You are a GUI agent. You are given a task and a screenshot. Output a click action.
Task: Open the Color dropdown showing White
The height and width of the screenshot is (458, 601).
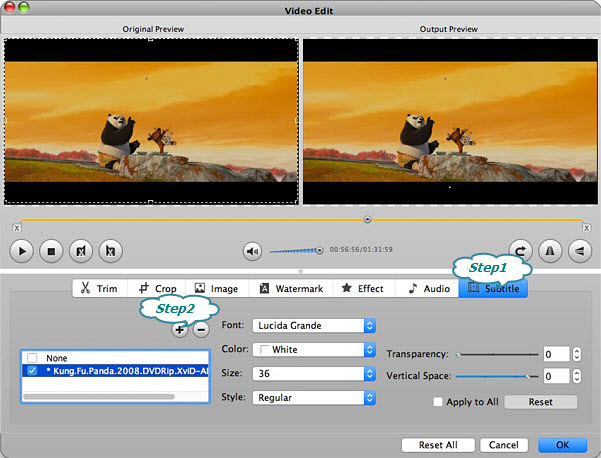pyautogui.click(x=314, y=350)
